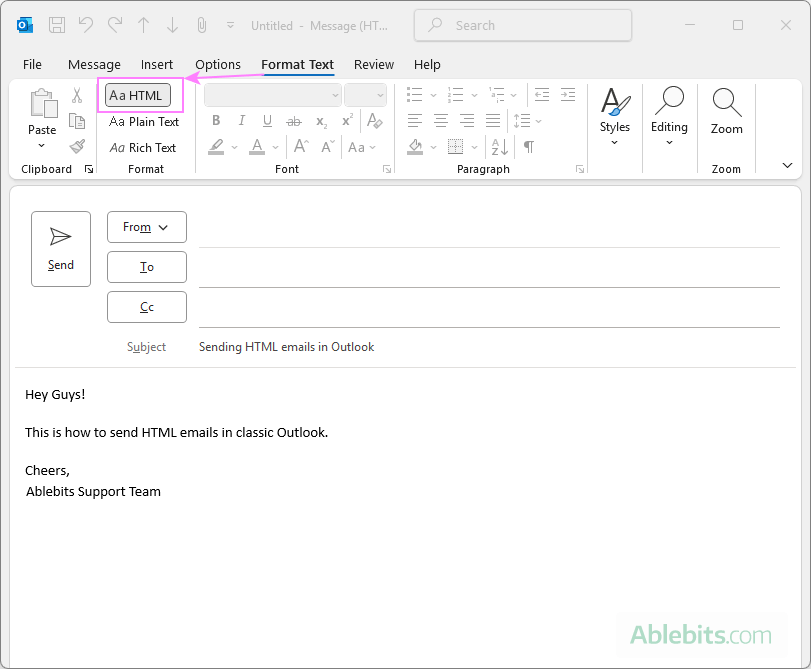
Task: Open highlight color dropdown arrow
Action: 234,147
